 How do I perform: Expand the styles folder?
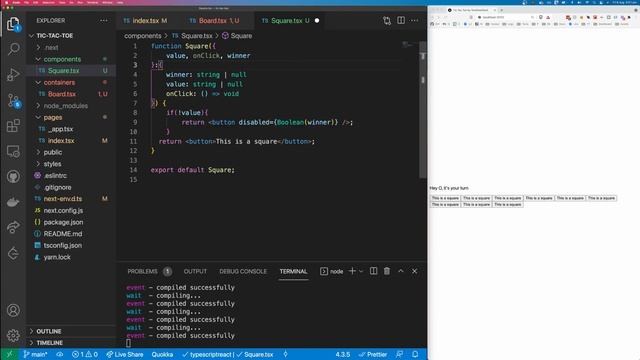click(52, 164)
